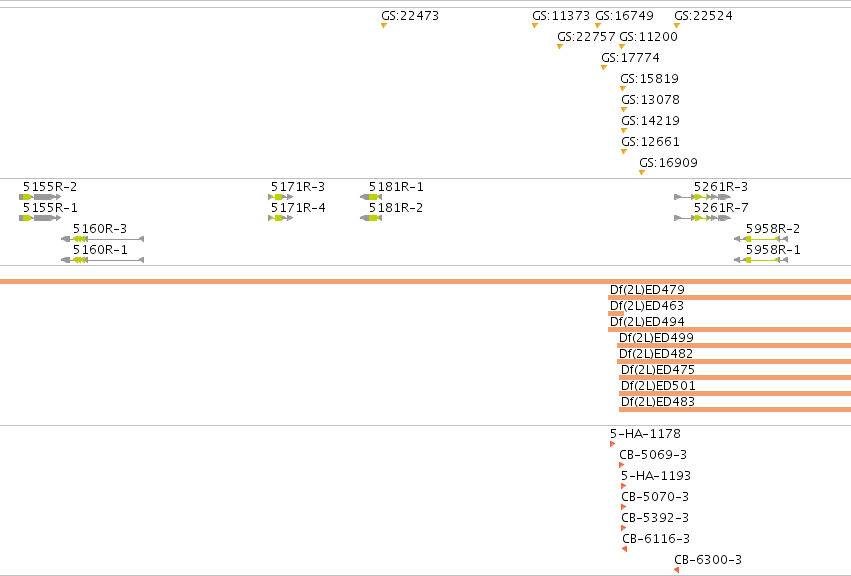Select the 5958R-2 transcript glyph
Screen dimensions: 851x576
(761, 239)
